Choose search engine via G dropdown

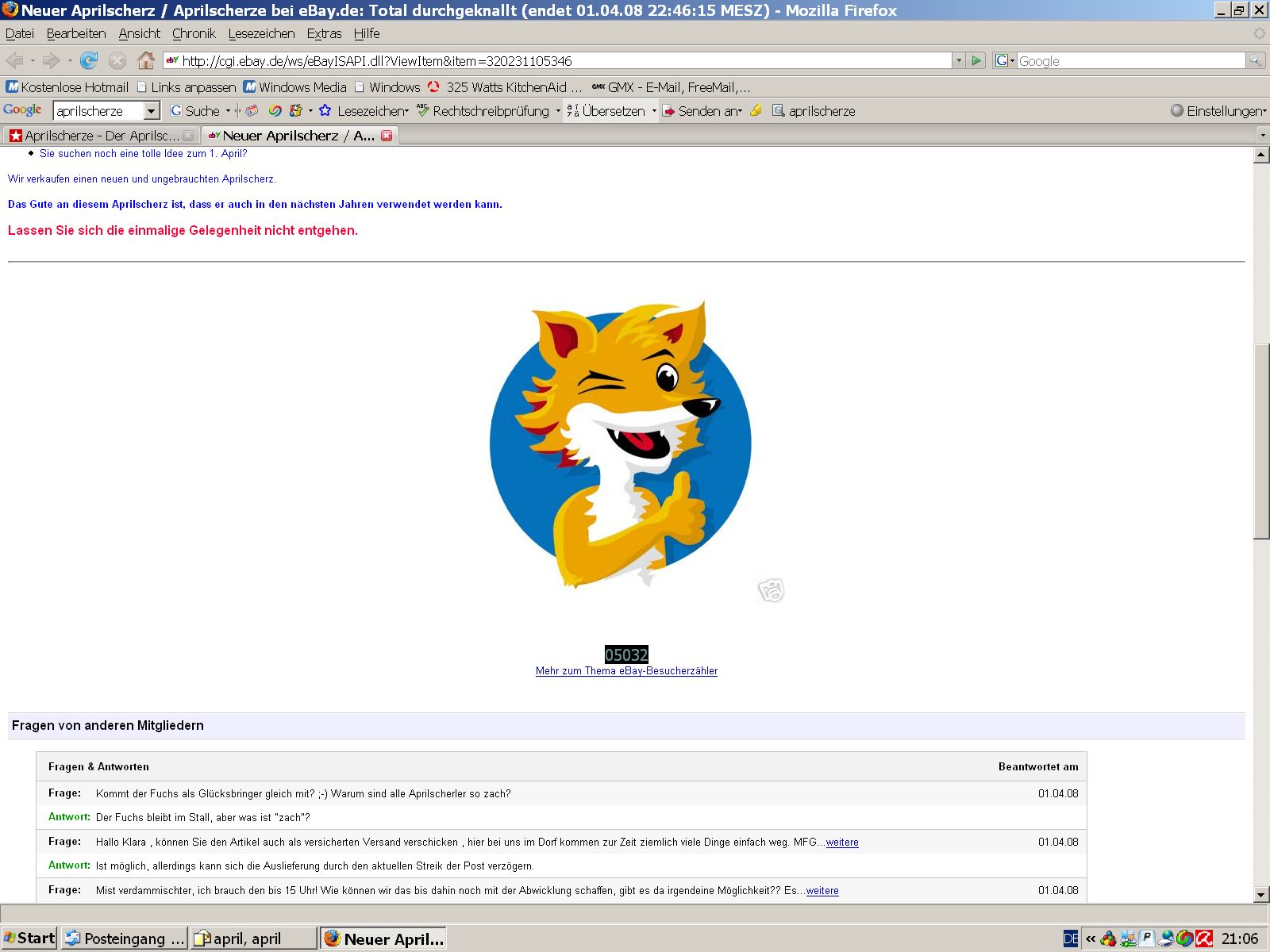1005,60
